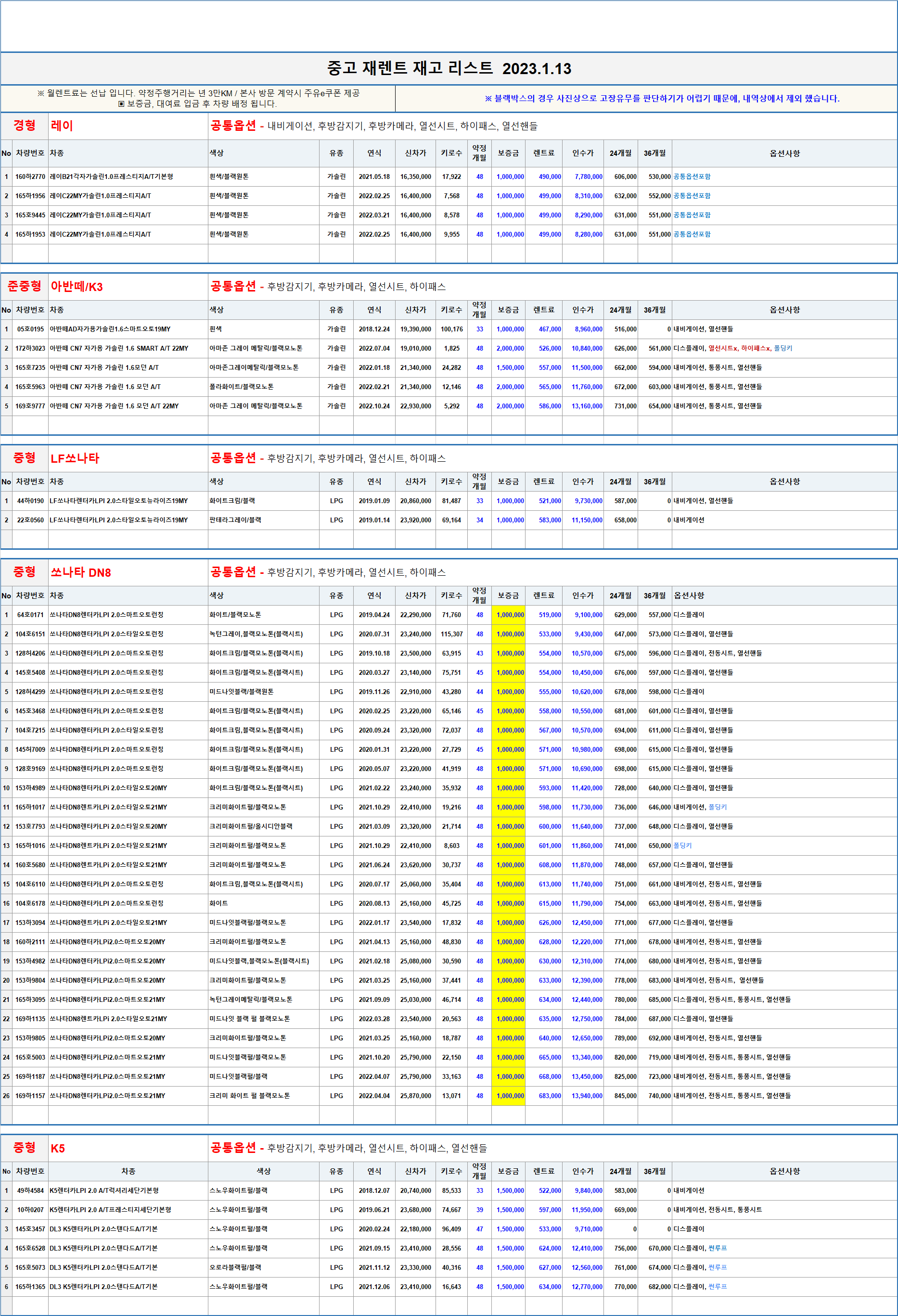Screen dimensions: 898x1316
Task: Select mileage value 1,825
Action: (x=451, y=348)
